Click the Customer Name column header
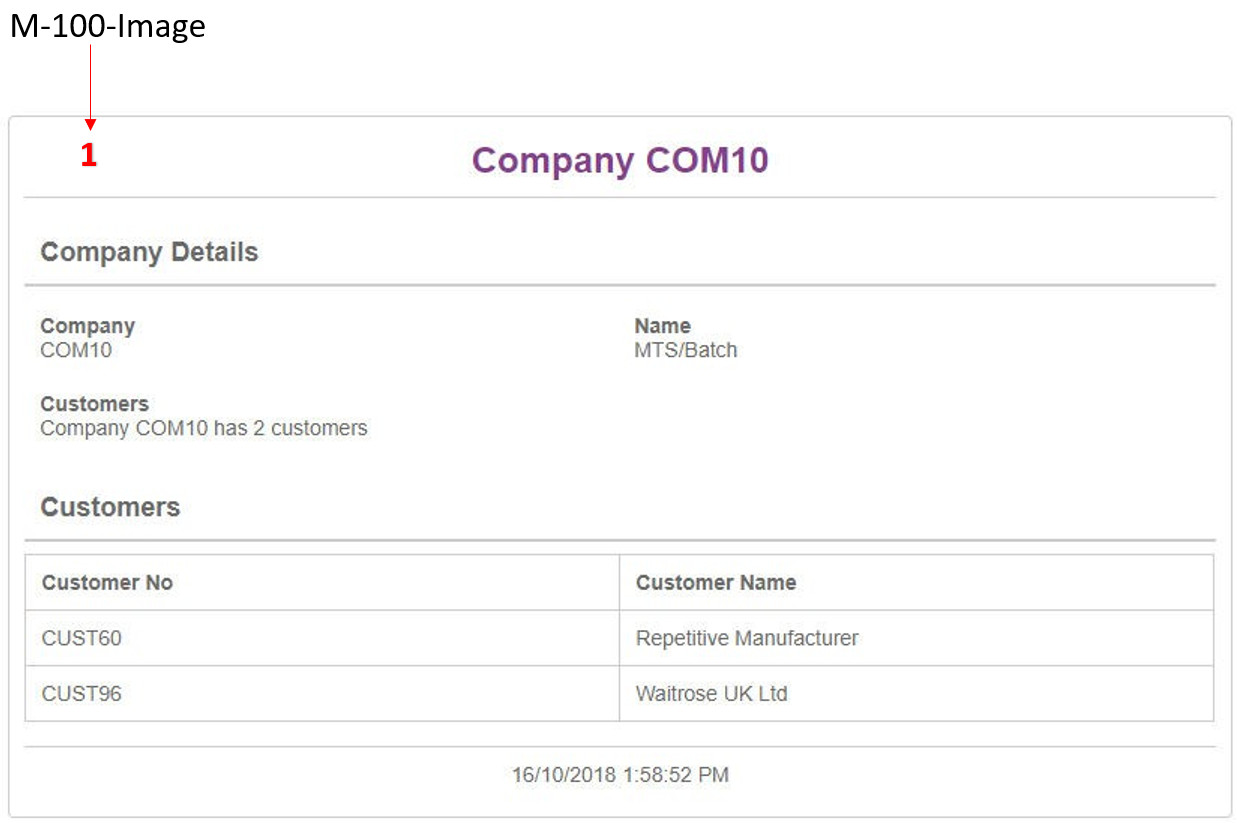 pyautogui.click(x=716, y=583)
